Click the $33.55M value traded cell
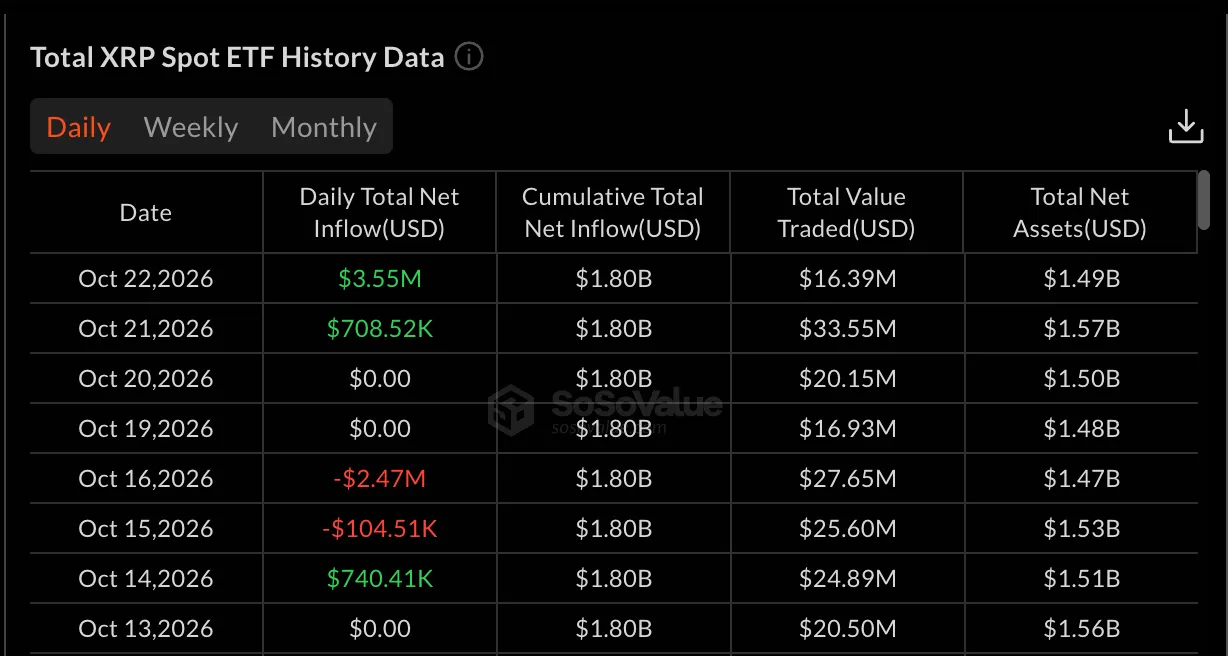The height and width of the screenshot is (656, 1228). coord(847,328)
